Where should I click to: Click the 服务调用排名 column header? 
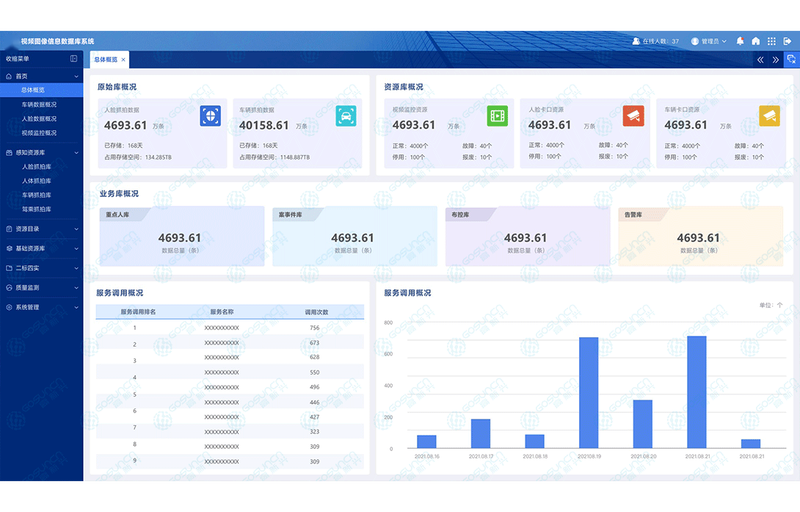click(x=138, y=312)
